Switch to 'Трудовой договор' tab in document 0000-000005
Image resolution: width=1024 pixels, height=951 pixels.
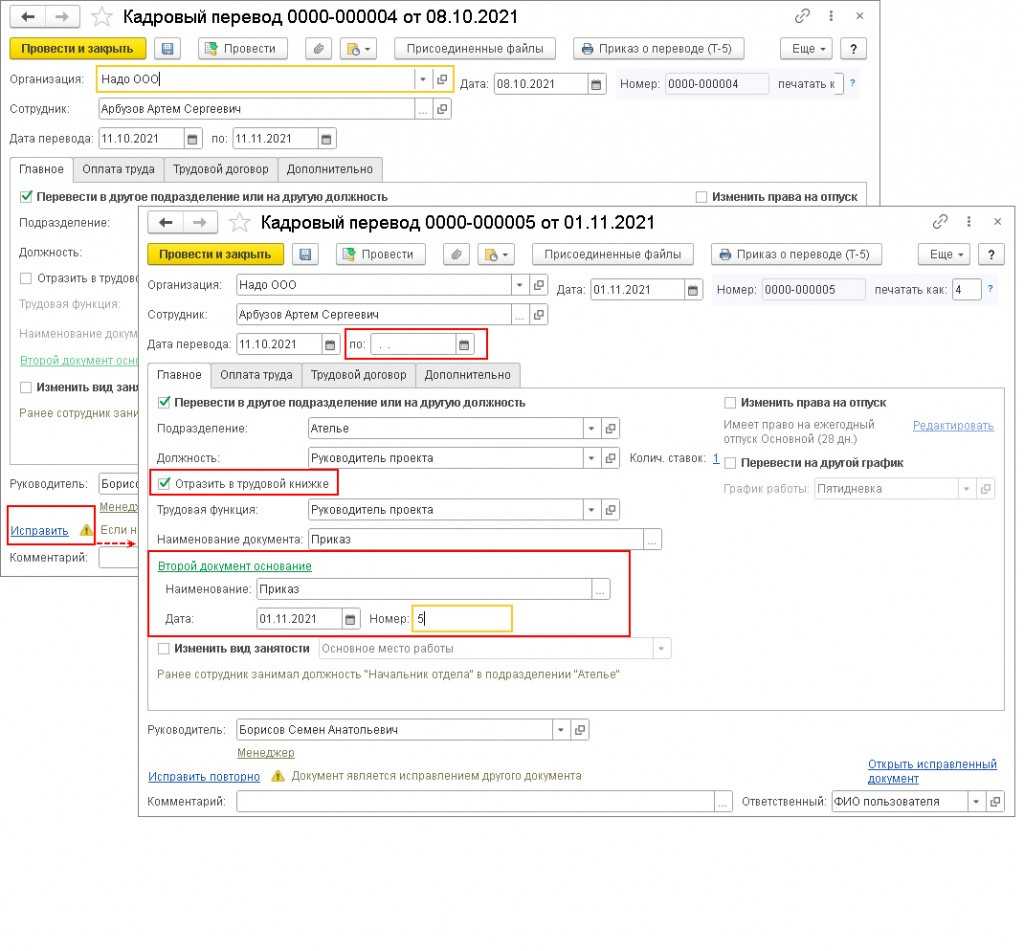pyautogui.click(x=358, y=375)
